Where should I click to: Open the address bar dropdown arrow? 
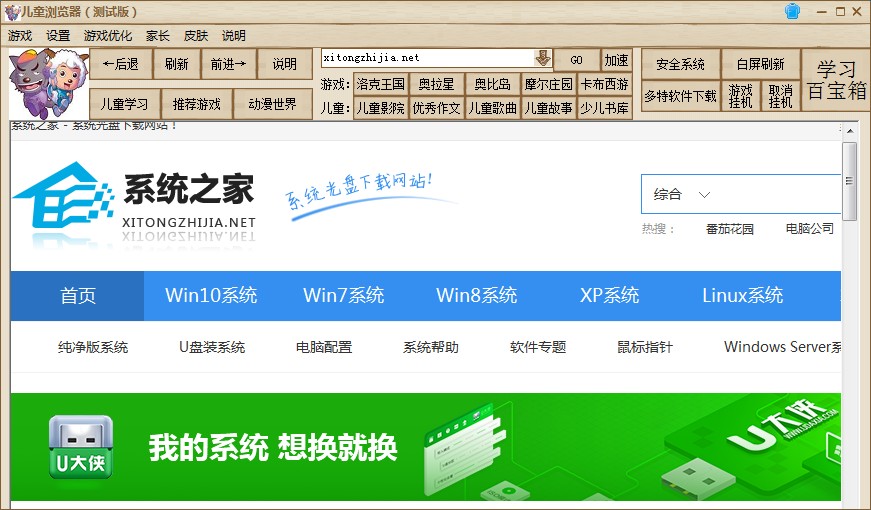click(543, 58)
